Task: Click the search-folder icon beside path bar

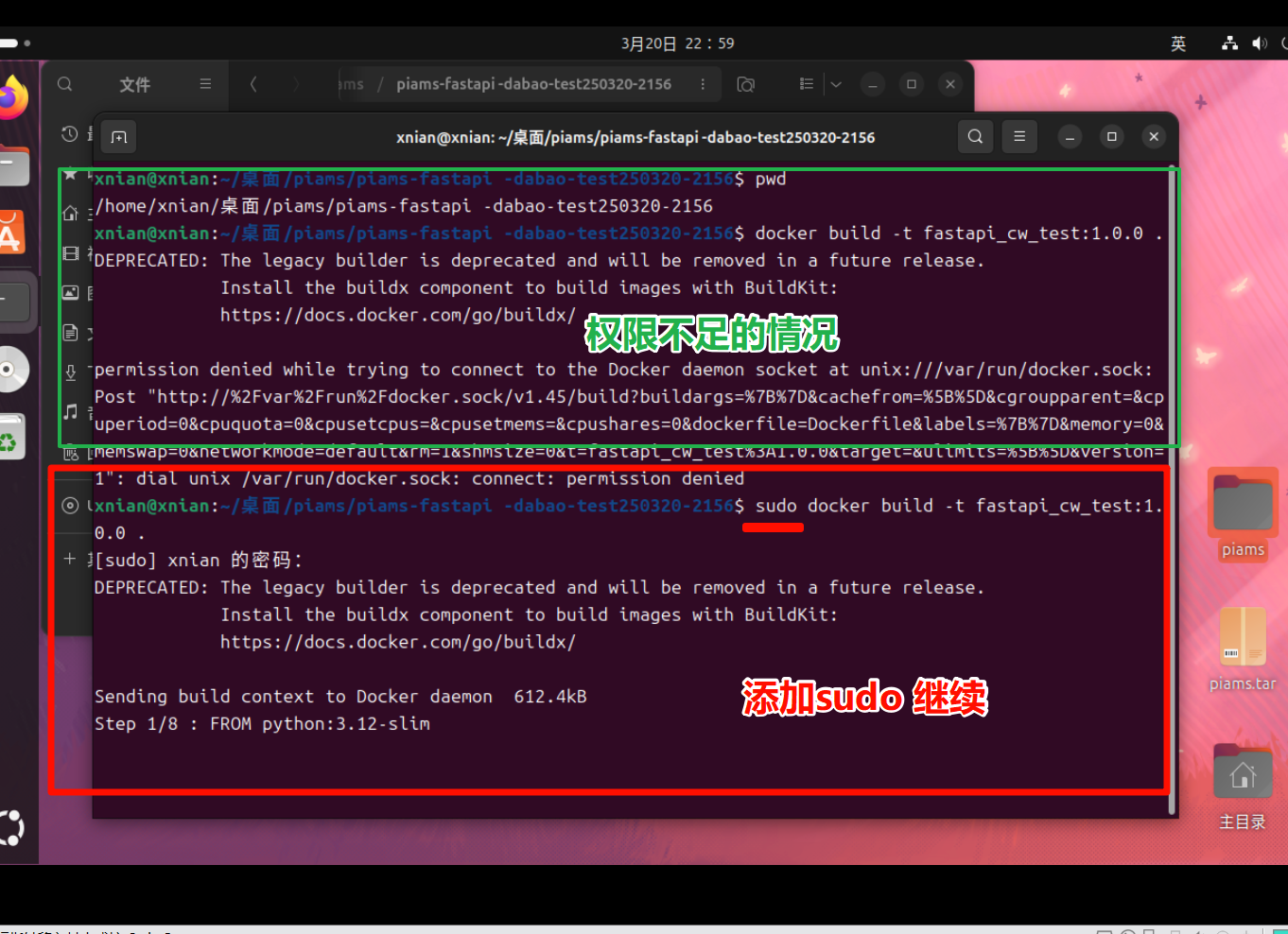Action: tap(746, 84)
